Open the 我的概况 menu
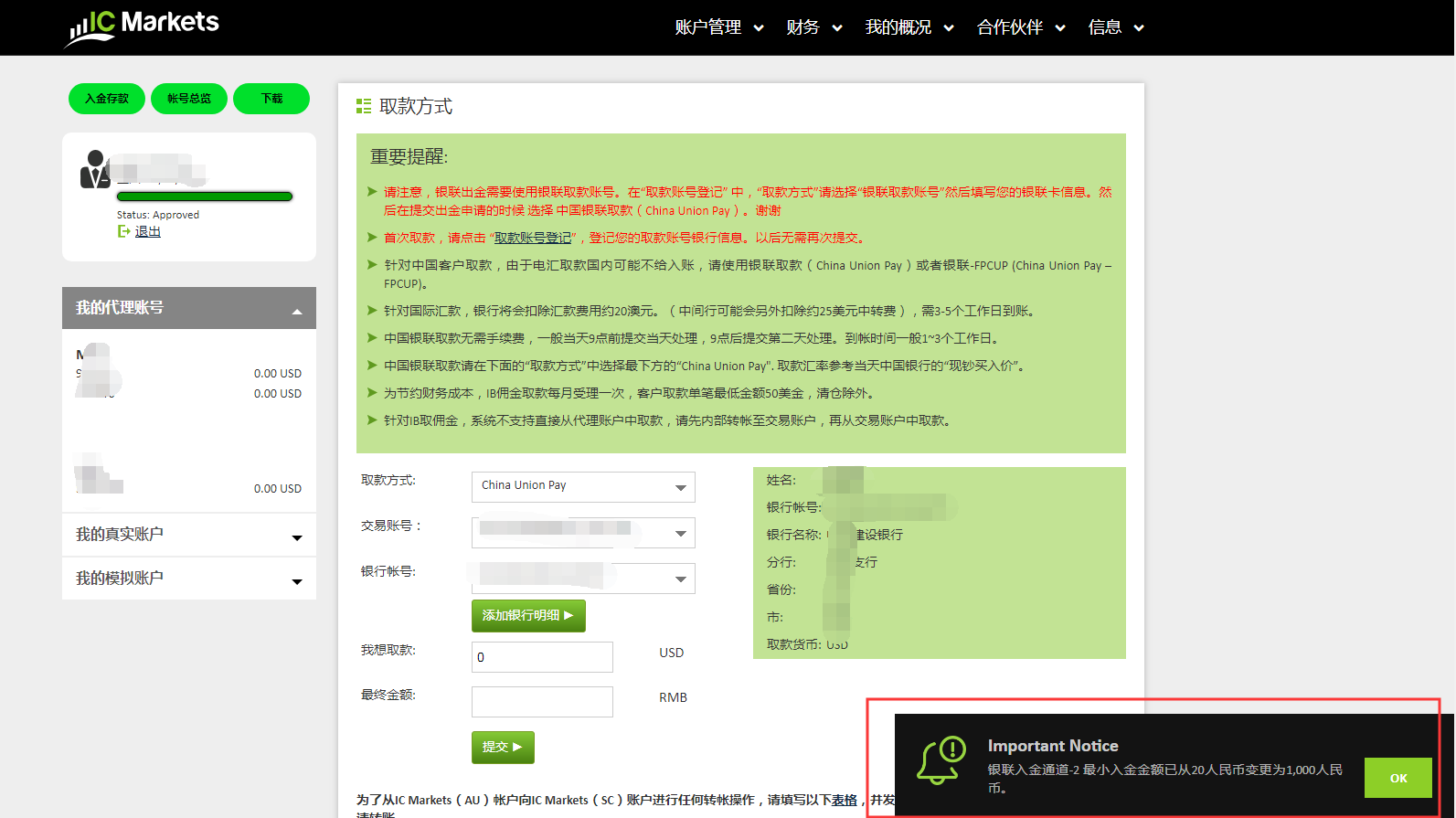Viewport: 1456px width, 818px height. 909,27
